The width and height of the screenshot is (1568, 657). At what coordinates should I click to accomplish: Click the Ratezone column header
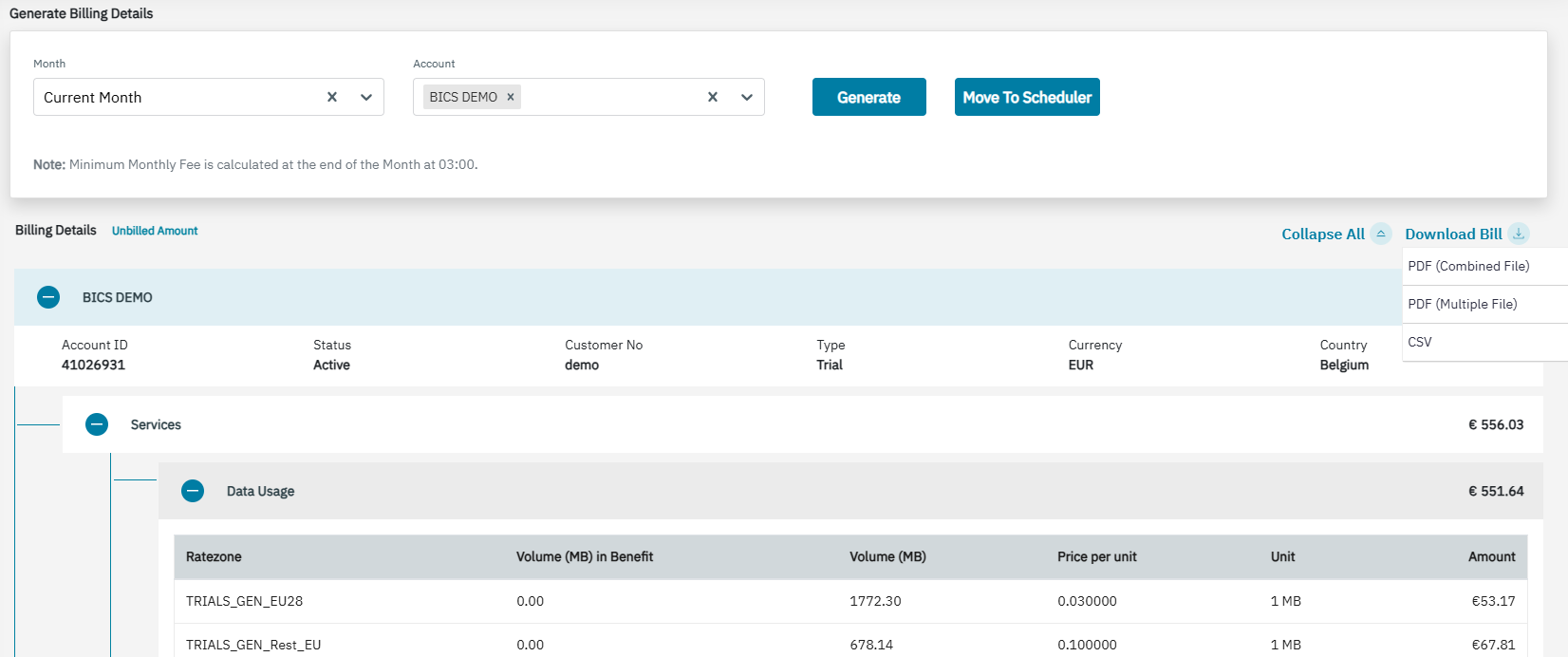click(x=214, y=556)
